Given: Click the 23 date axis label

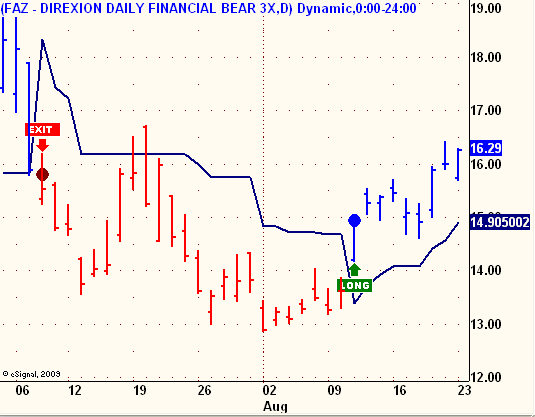Looking at the screenshot, I should pyautogui.click(x=464, y=390).
